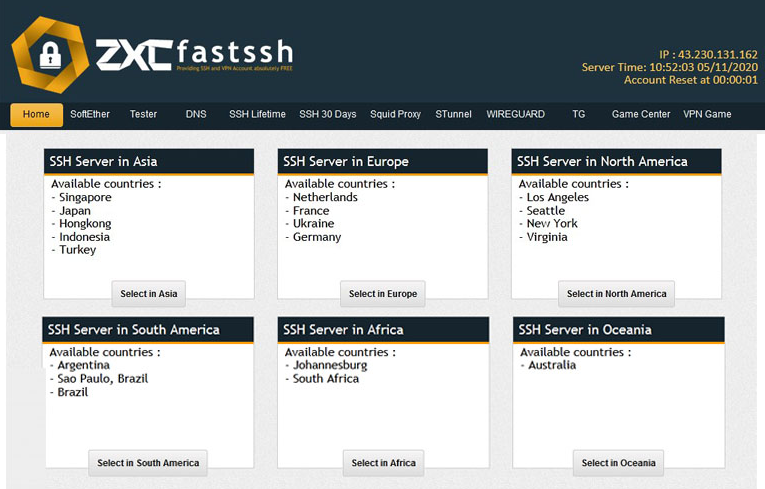Image resolution: width=765 pixels, height=489 pixels.
Task: Click the Turkey entry in Asia list
Action: pyautogui.click(x=78, y=250)
